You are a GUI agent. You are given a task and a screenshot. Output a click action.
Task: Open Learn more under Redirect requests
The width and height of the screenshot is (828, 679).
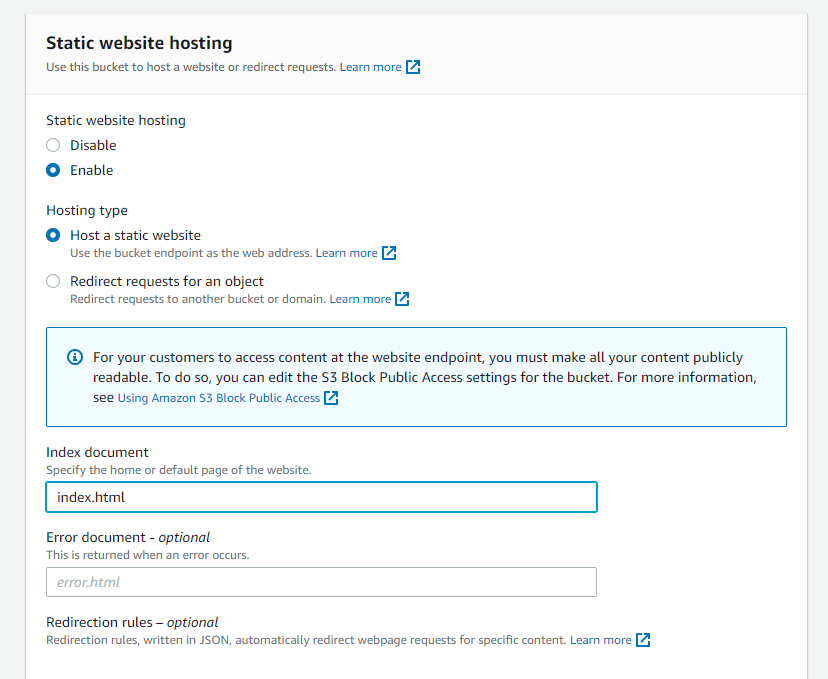(360, 299)
